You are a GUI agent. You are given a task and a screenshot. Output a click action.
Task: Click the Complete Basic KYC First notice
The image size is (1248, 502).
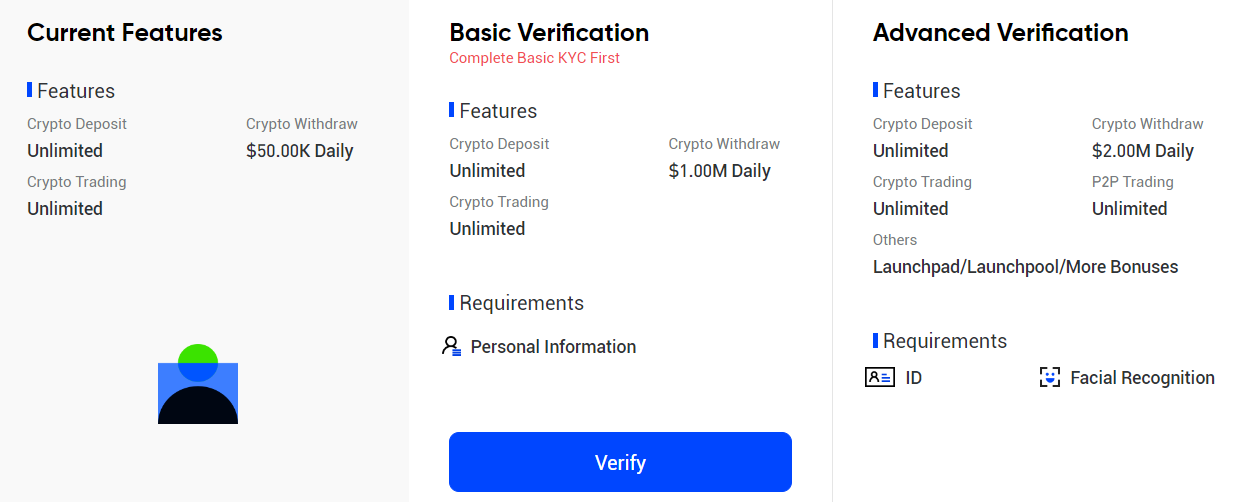(534, 58)
